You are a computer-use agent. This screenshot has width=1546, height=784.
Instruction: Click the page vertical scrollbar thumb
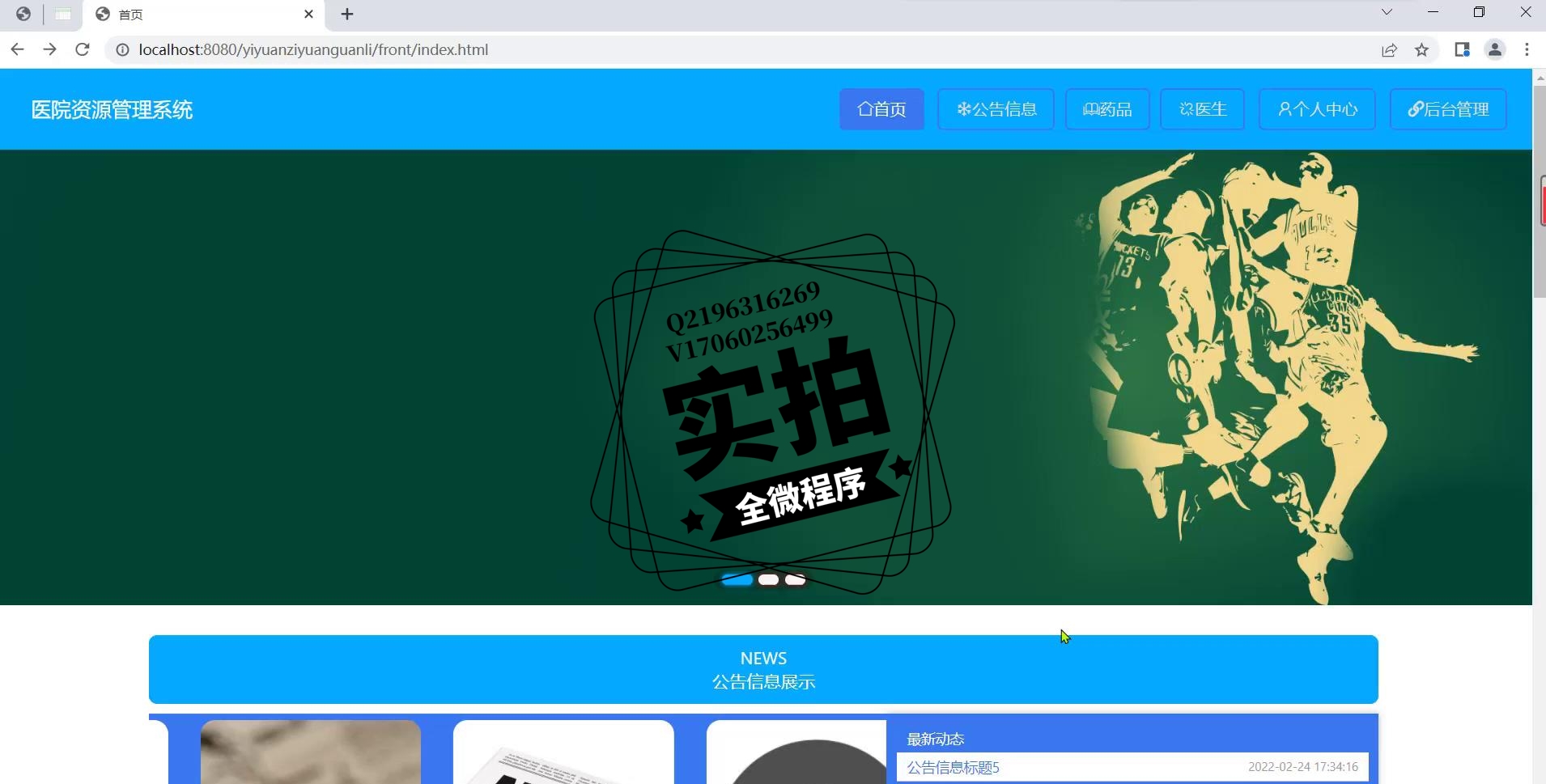1539,193
